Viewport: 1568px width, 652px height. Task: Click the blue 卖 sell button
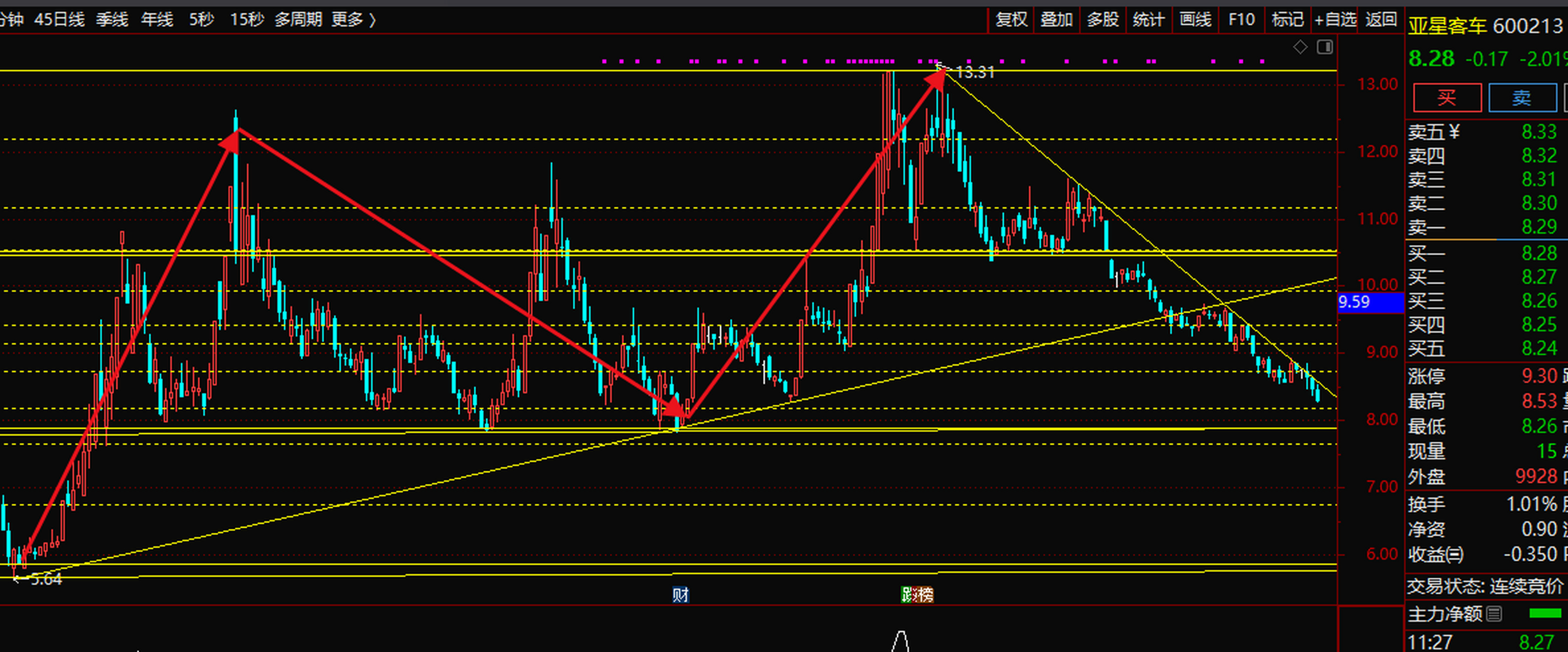coord(1522,98)
